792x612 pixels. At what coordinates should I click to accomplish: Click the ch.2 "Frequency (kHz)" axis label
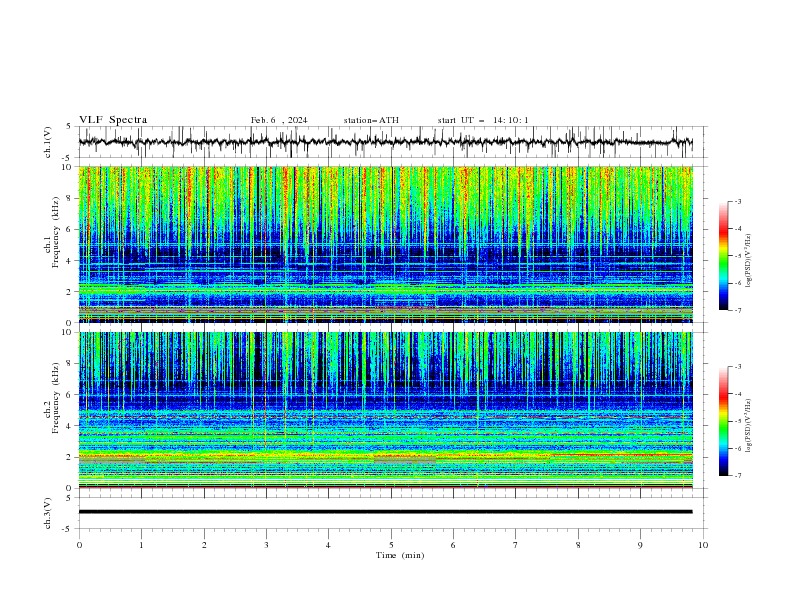[x=55, y=398]
